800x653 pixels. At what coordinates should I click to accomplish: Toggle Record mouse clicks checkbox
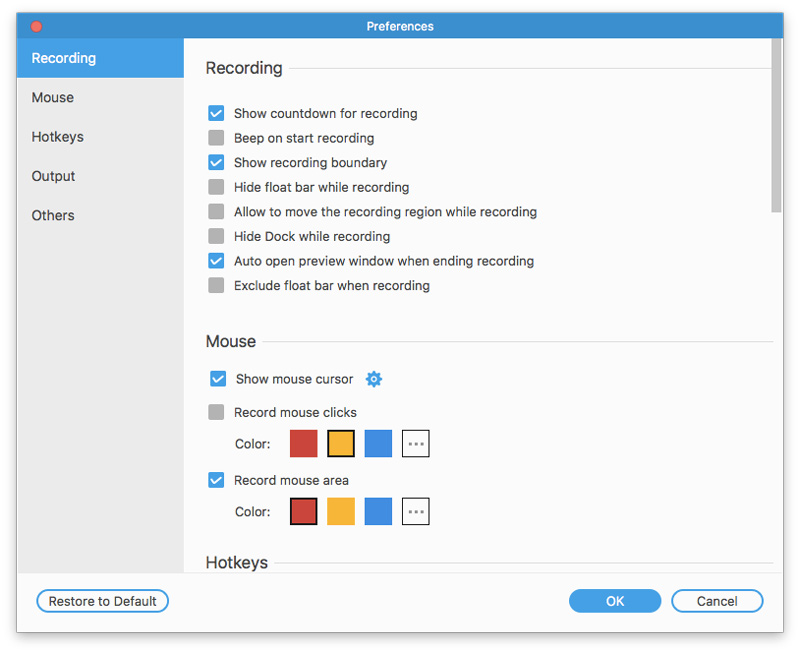point(216,412)
